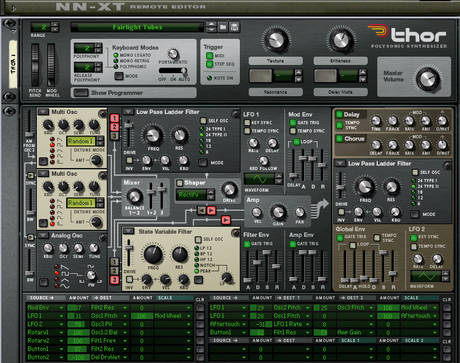Image resolution: width=460 pixels, height=363 pixels.
Task: Click the Delay Time knob
Action: [x=376, y=121]
